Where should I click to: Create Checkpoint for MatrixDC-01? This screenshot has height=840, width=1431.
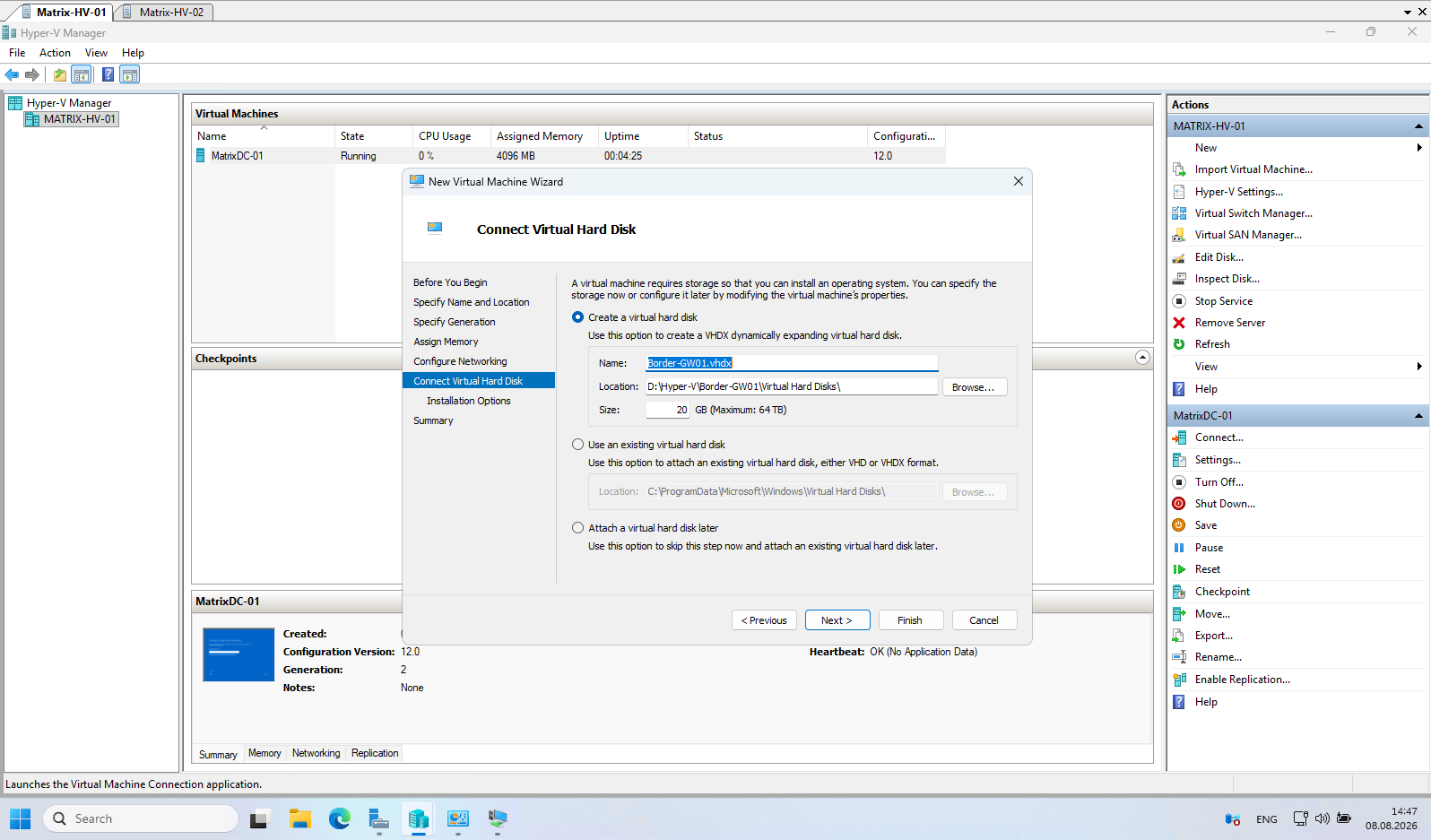(x=1222, y=592)
